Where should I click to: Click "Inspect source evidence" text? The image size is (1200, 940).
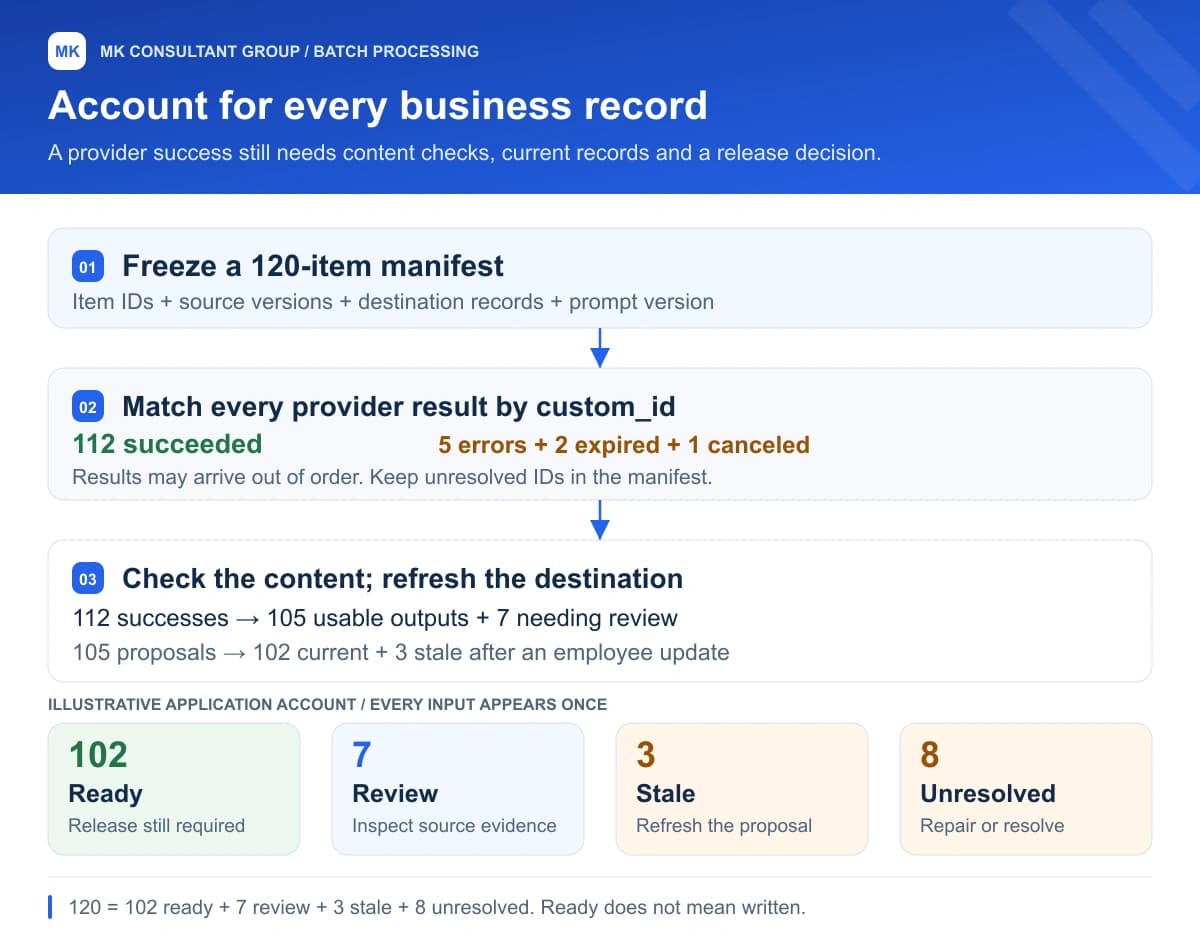(x=454, y=826)
